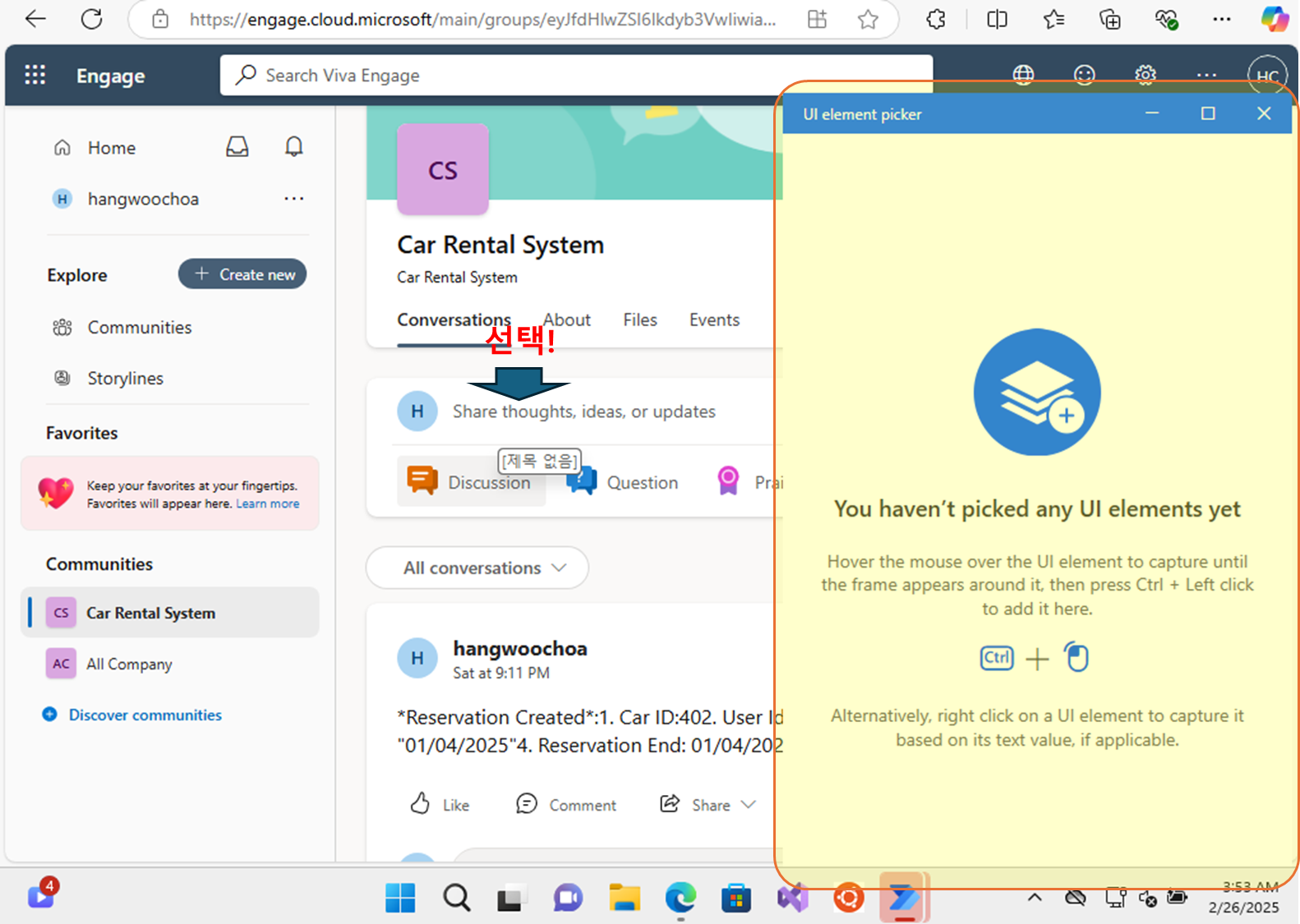
Task: Click the Engage title in header
Action: point(111,76)
